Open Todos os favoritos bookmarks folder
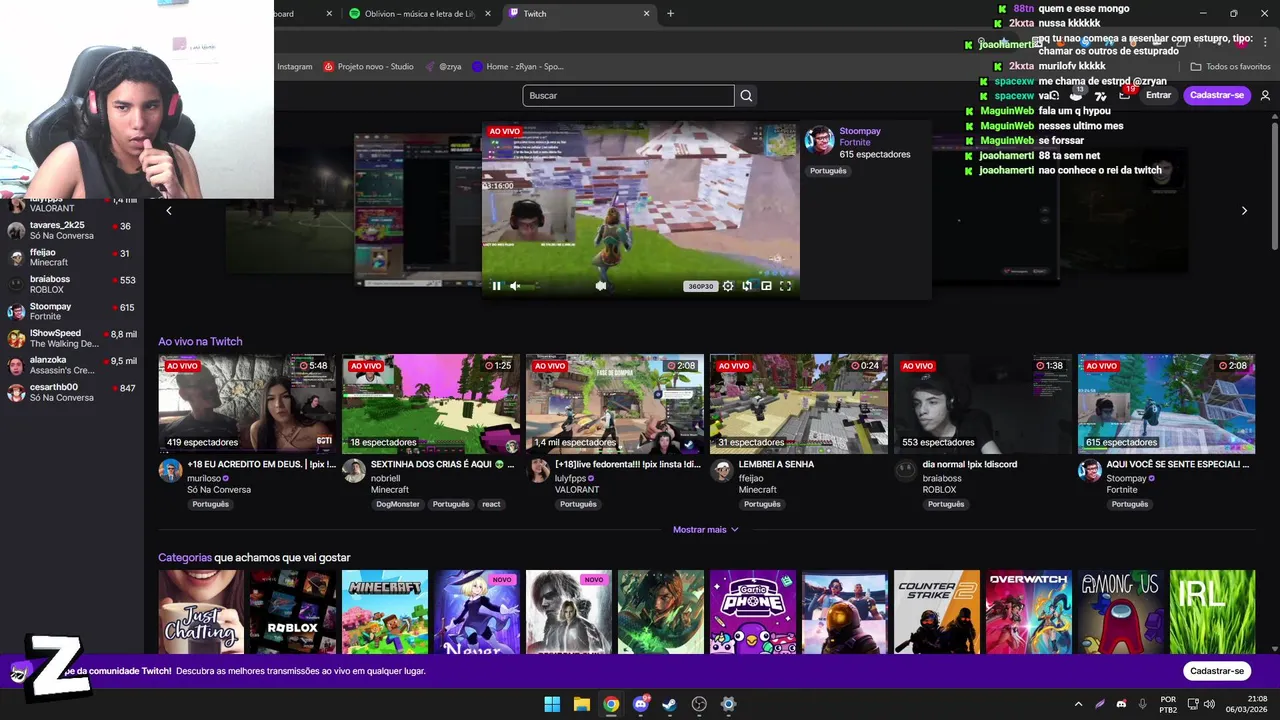This screenshot has width=1280, height=720. (1230, 67)
